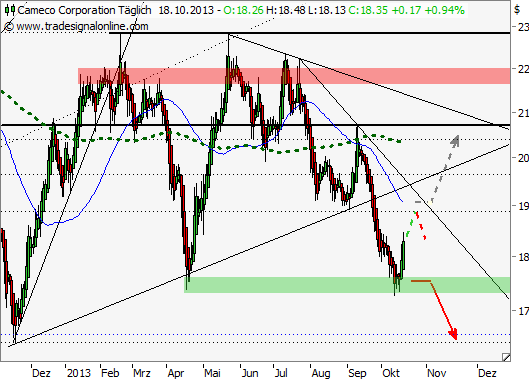Click the Feb label on time axis
Image resolution: width=529 pixels, height=380 pixels.
pos(110,373)
